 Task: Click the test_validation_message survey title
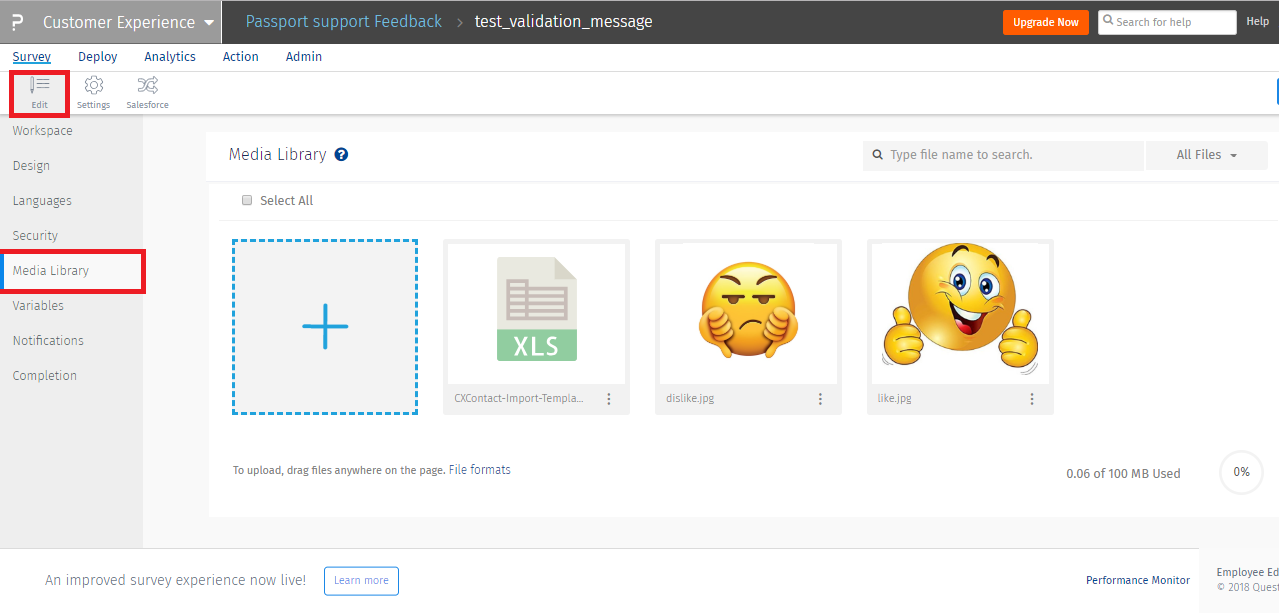[x=564, y=22]
